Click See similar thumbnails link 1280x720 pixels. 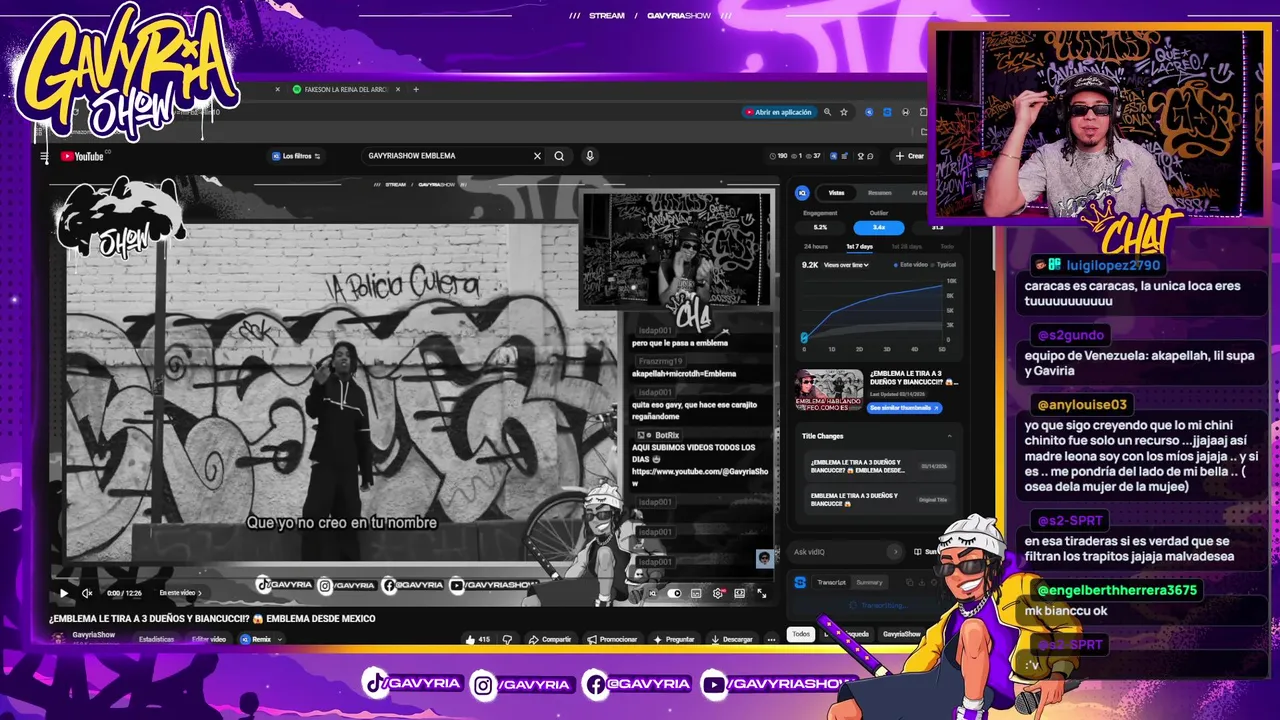904,408
